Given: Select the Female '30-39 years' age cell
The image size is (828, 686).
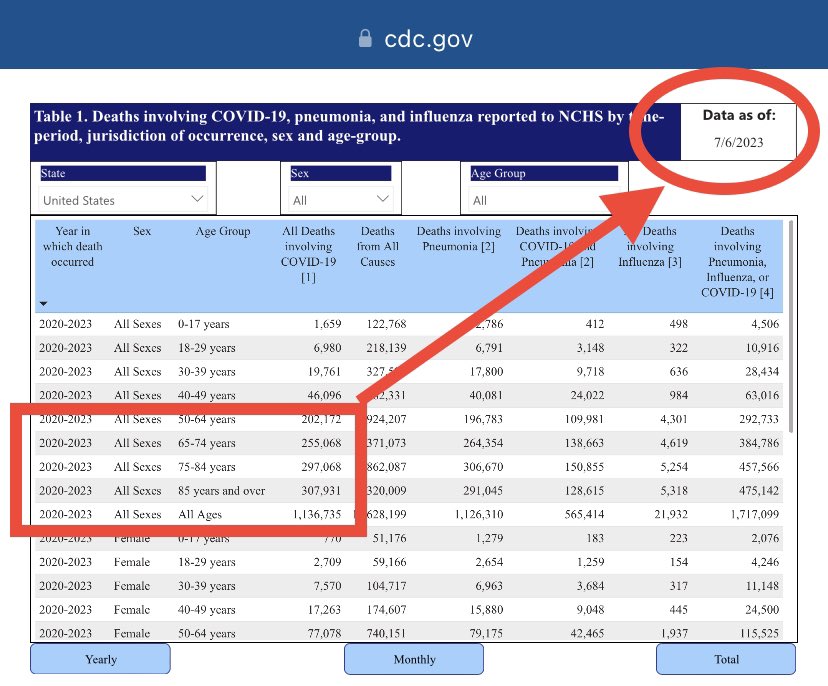Looking at the screenshot, I should pyautogui.click(x=206, y=586).
